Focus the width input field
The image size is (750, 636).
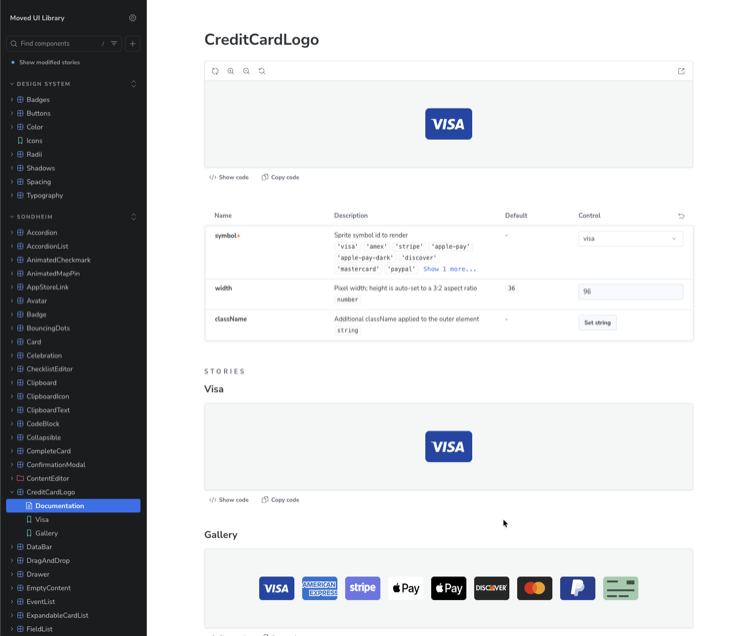[630, 292]
